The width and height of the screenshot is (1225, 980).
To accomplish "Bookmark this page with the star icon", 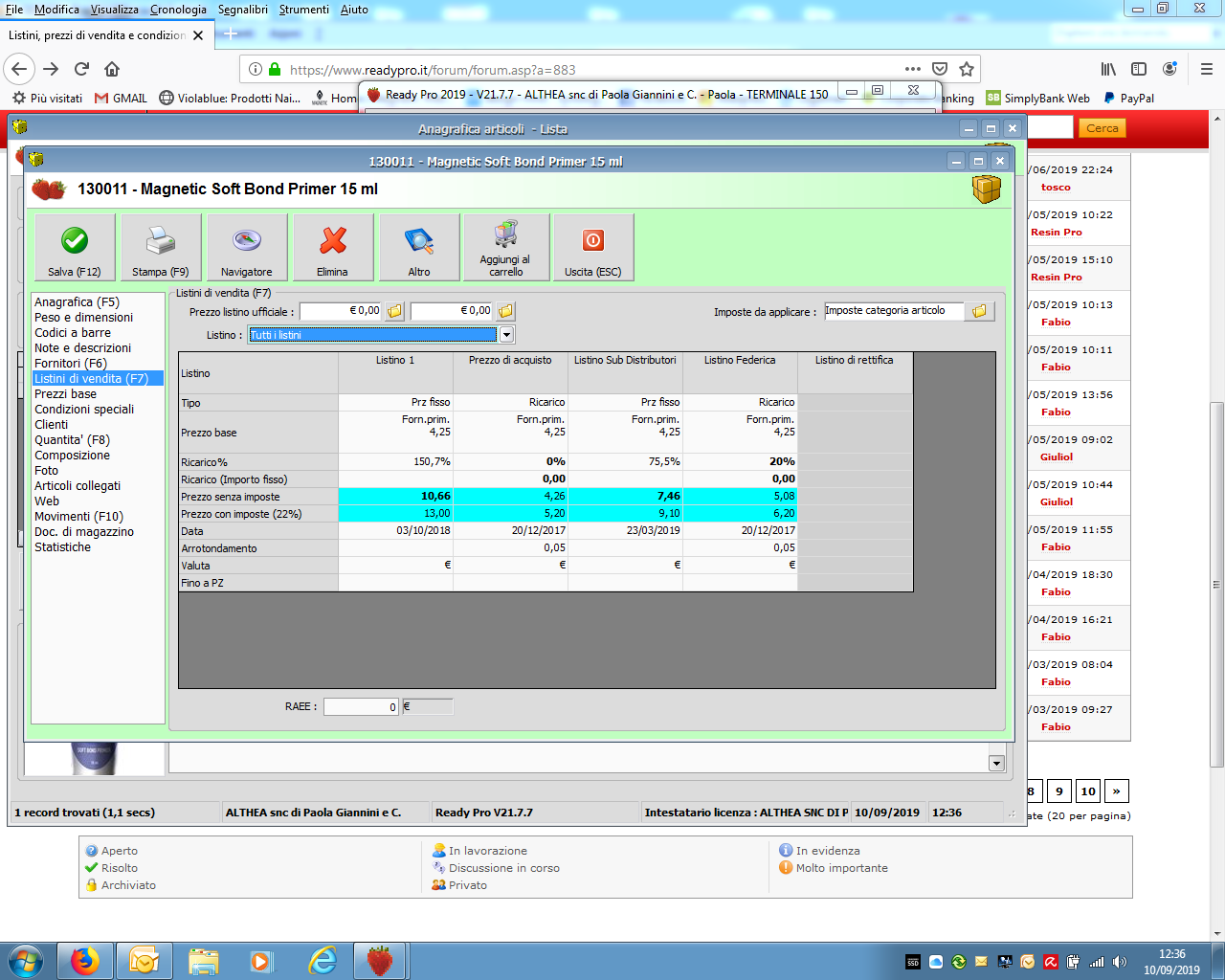I will (x=967, y=69).
